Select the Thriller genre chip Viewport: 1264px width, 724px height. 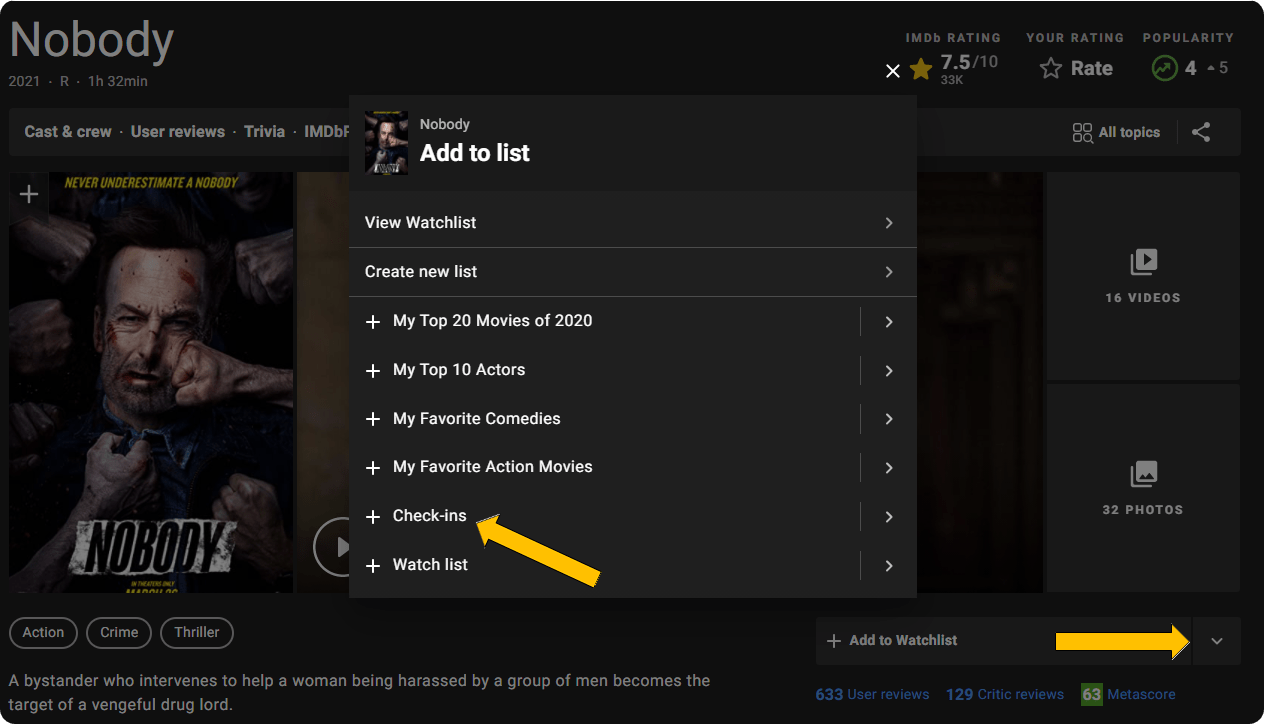click(197, 632)
